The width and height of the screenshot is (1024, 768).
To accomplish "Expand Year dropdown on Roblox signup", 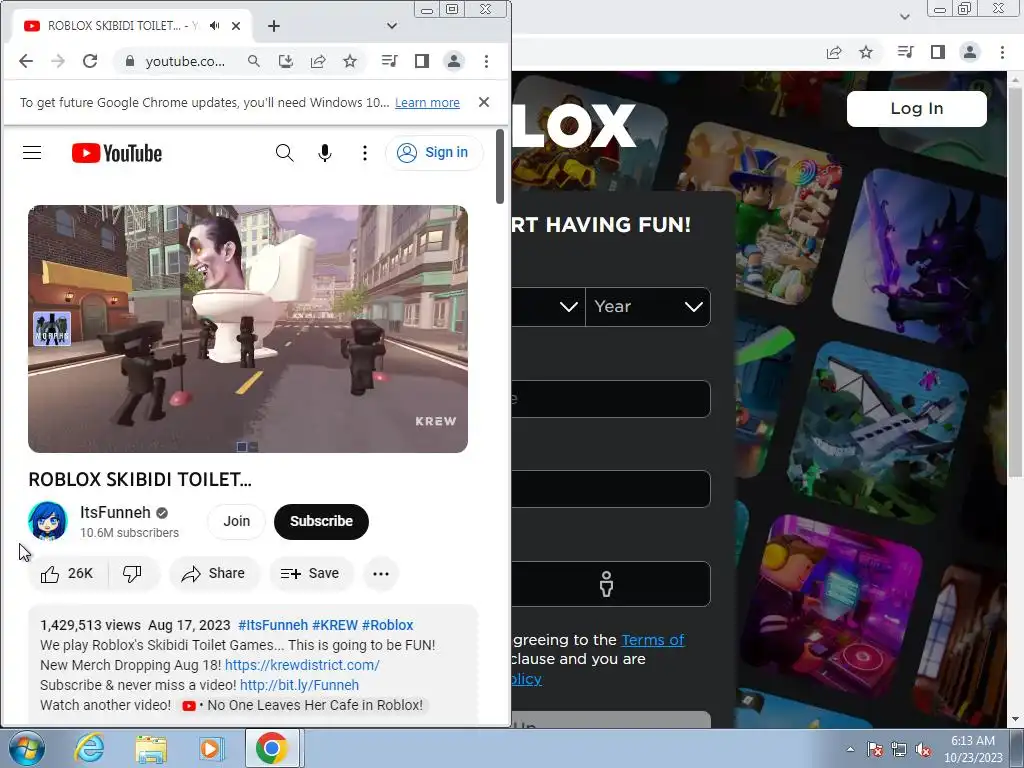I will click(x=647, y=306).
